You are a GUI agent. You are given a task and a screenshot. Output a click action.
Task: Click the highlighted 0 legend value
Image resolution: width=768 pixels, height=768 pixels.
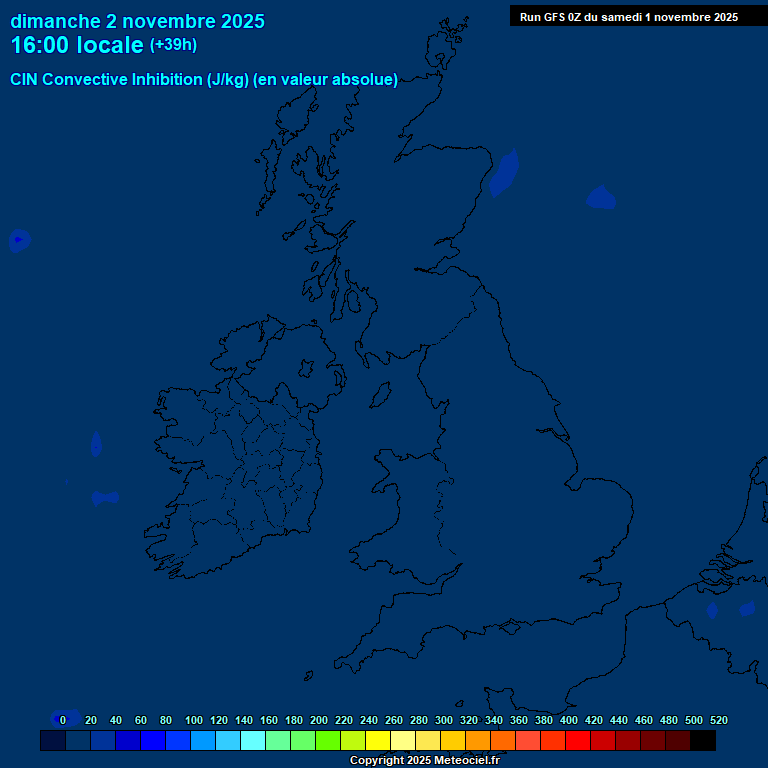[63, 720]
